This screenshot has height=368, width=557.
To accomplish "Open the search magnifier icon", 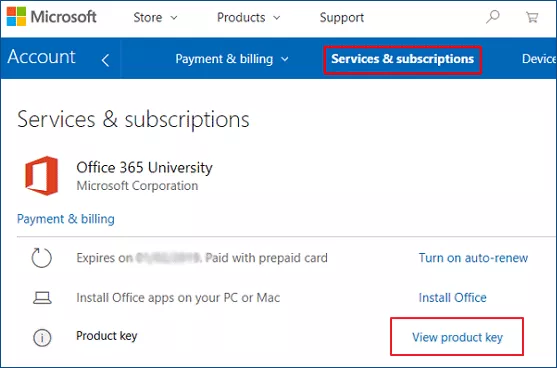I will pyautogui.click(x=493, y=17).
